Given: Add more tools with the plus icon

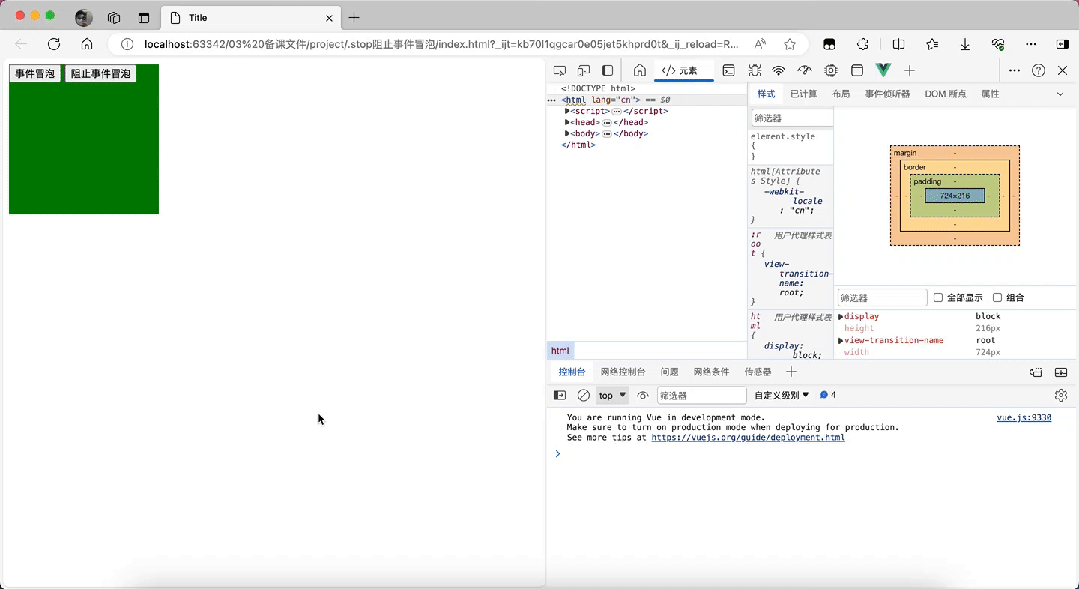Looking at the screenshot, I should [910, 70].
